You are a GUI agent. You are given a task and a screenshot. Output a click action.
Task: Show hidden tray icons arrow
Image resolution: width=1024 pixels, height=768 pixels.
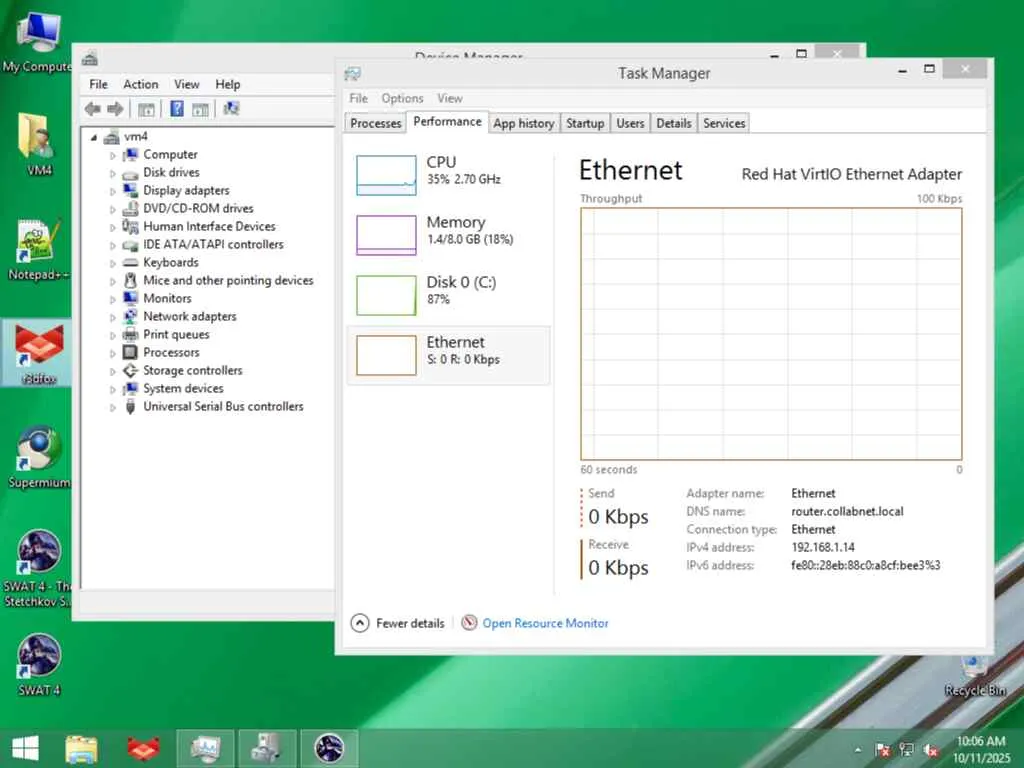[858, 750]
